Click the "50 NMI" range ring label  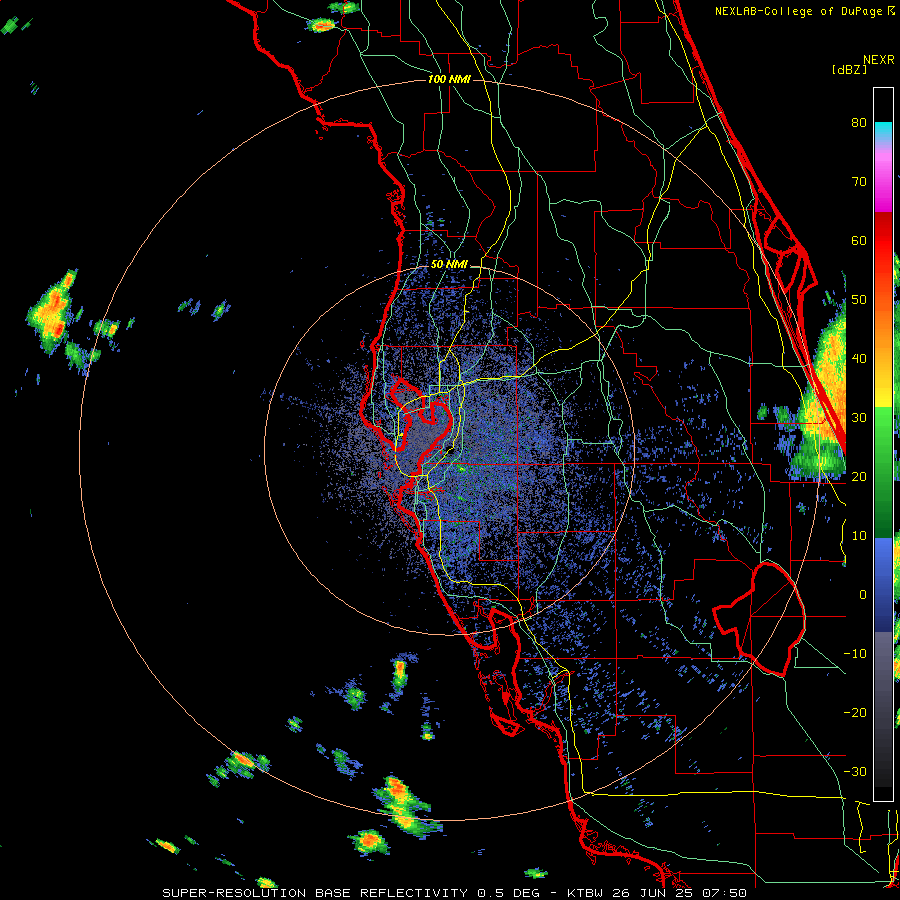[449, 265]
